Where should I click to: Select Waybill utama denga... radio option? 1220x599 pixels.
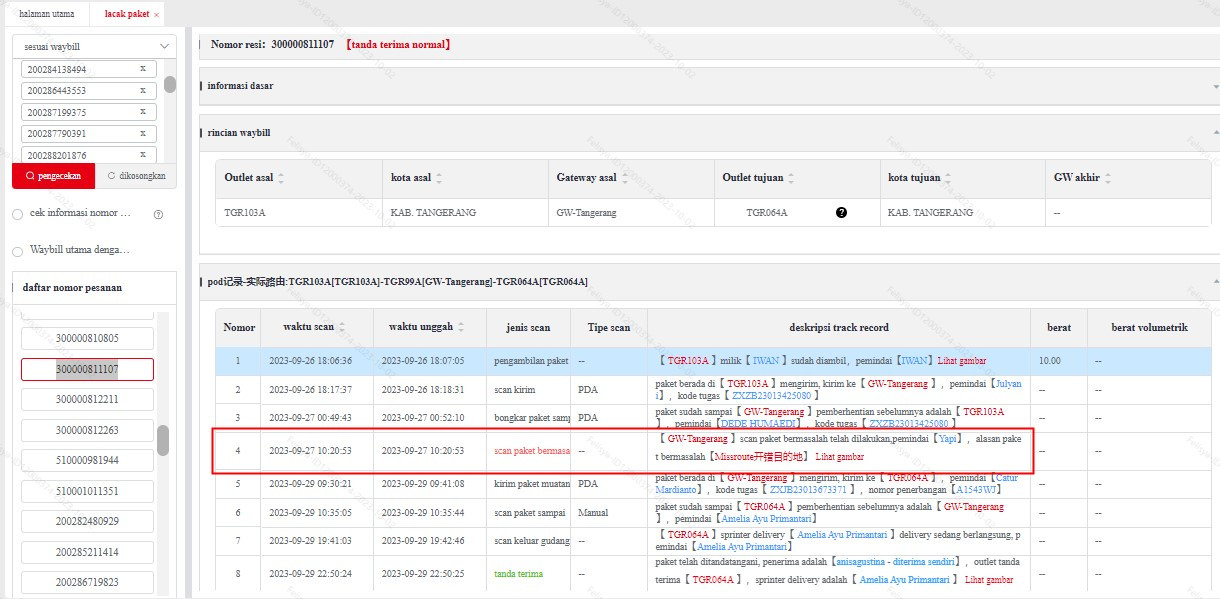pos(17,250)
